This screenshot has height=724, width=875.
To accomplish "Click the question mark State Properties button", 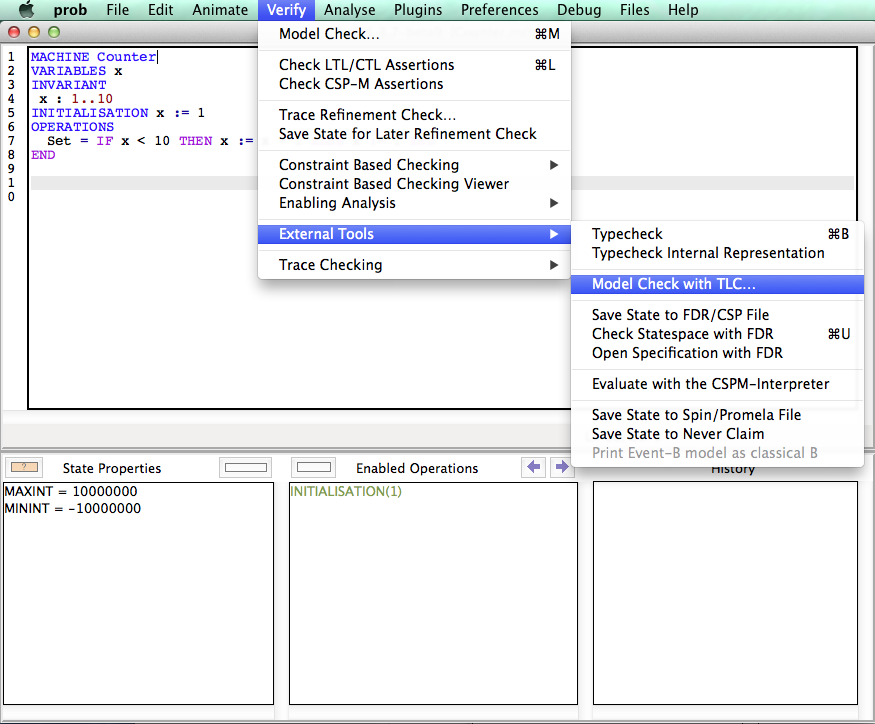I will 24,467.
